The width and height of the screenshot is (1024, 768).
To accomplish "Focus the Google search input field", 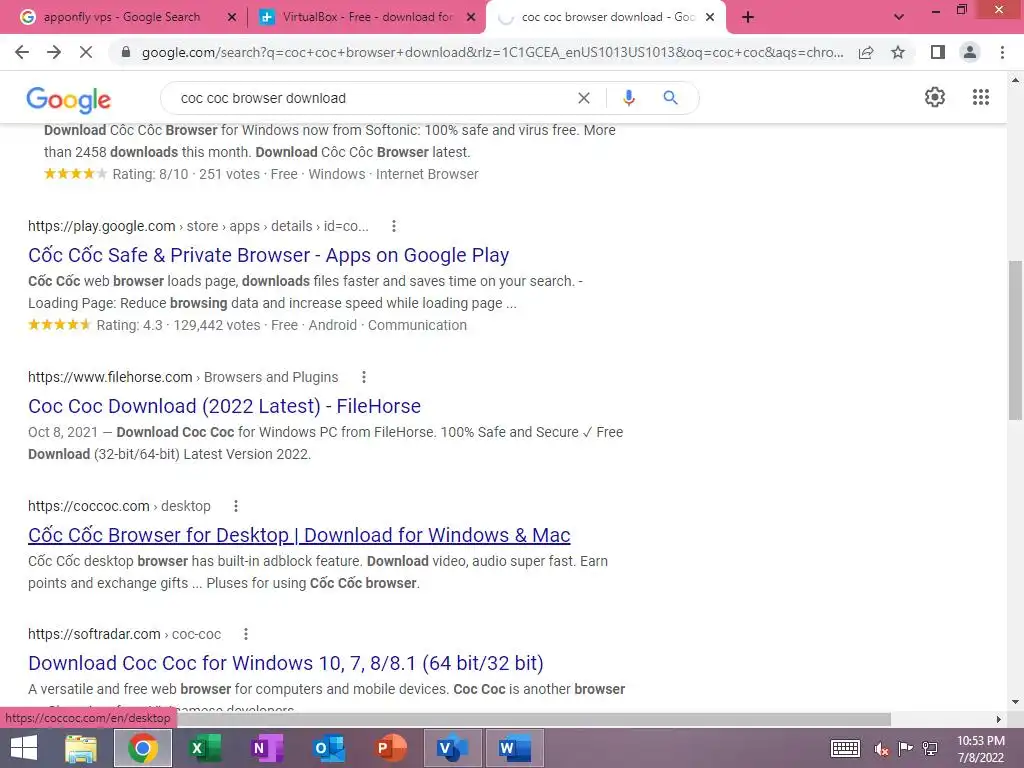I will (x=372, y=98).
